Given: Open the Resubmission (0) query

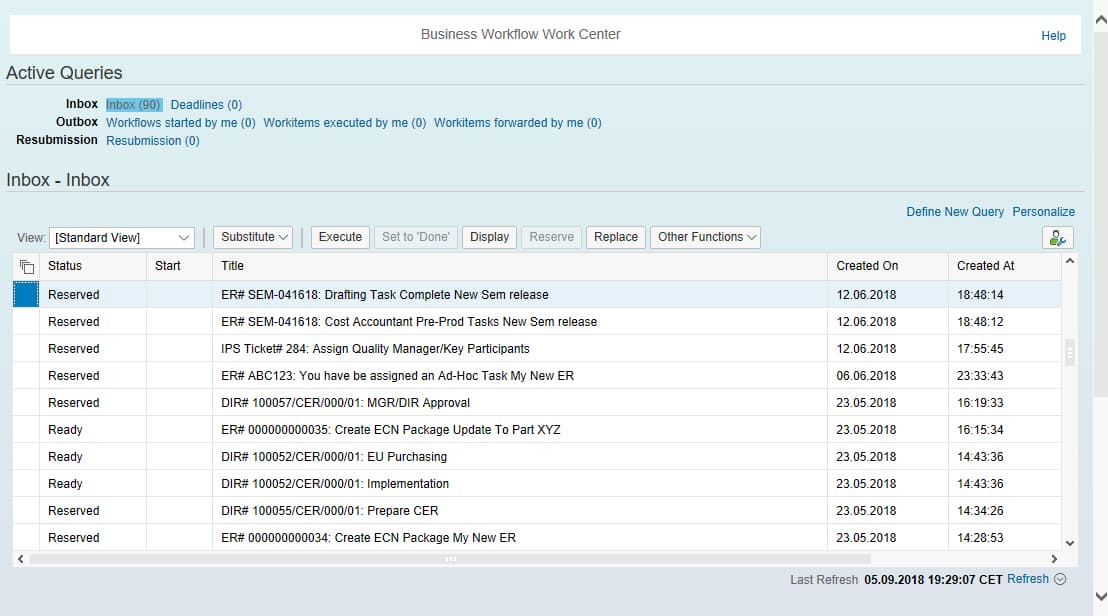Looking at the screenshot, I should click(152, 140).
